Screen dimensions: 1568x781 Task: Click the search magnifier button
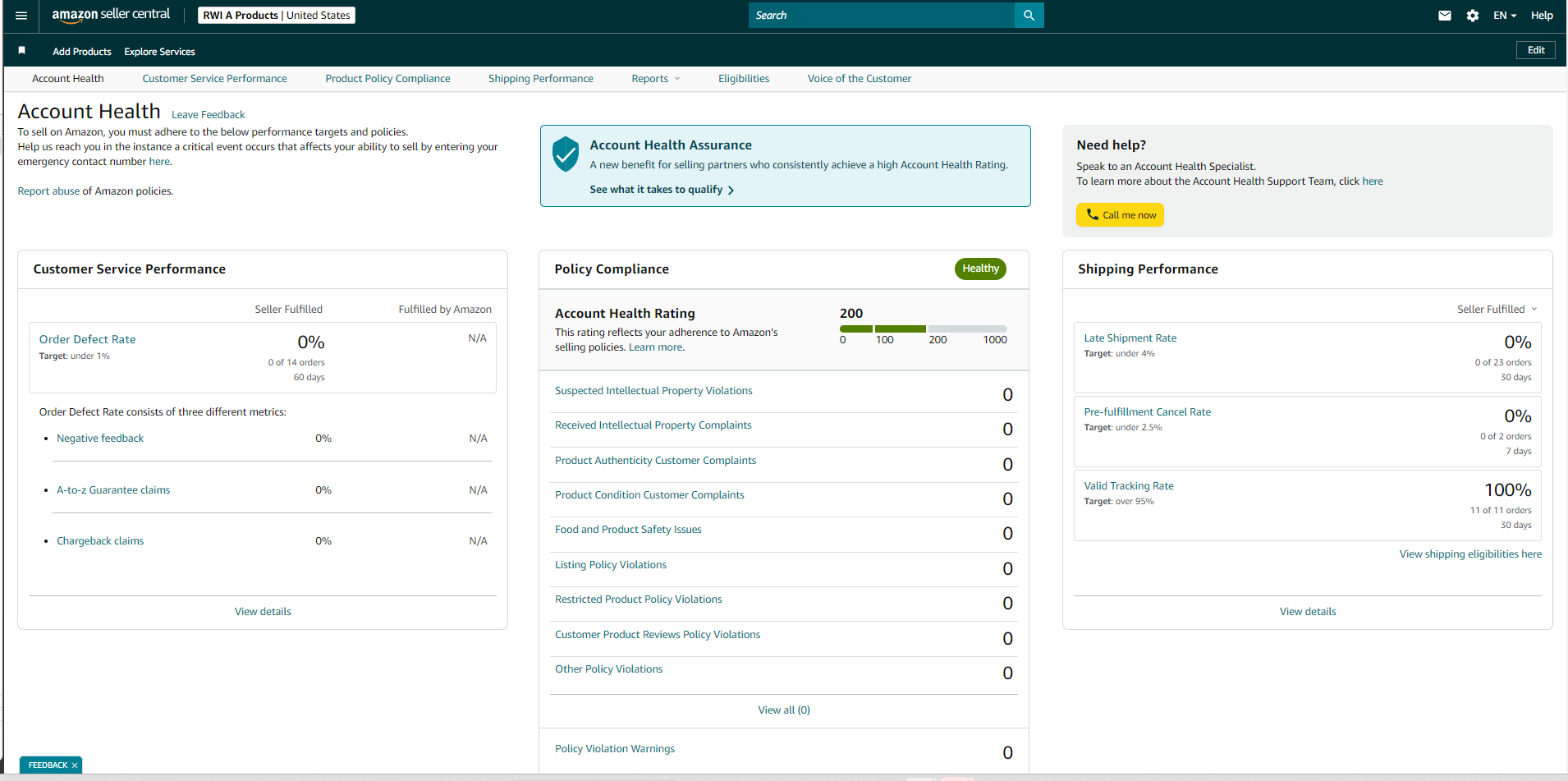tap(1029, 16)
